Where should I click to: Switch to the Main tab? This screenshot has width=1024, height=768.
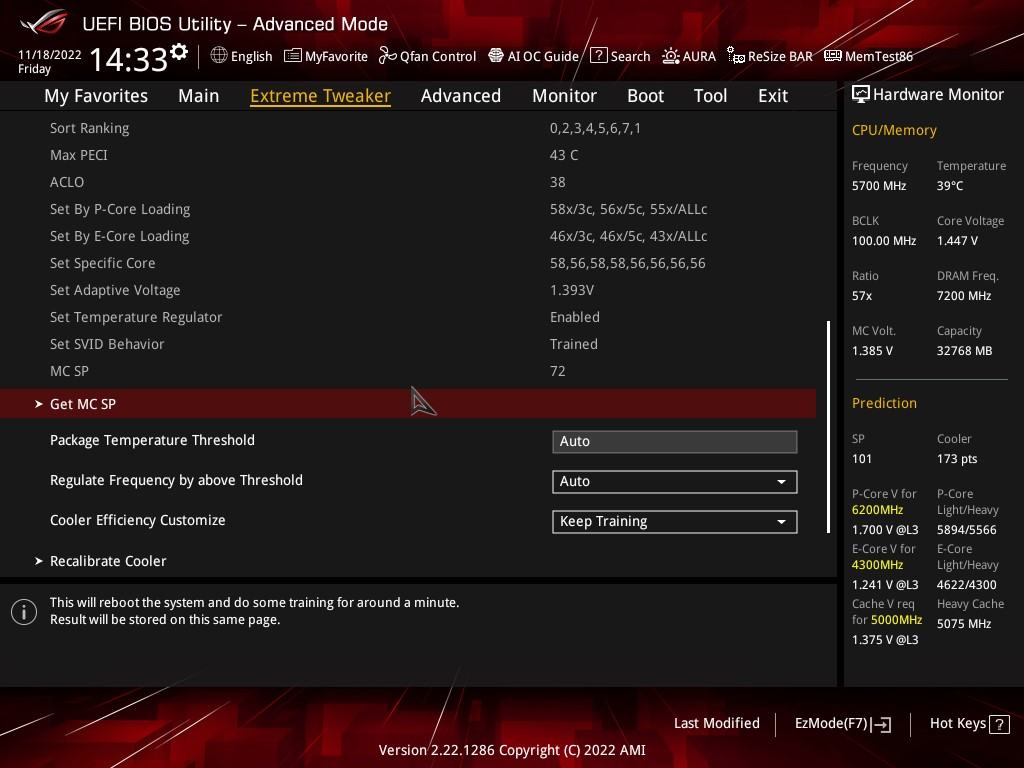199,96
